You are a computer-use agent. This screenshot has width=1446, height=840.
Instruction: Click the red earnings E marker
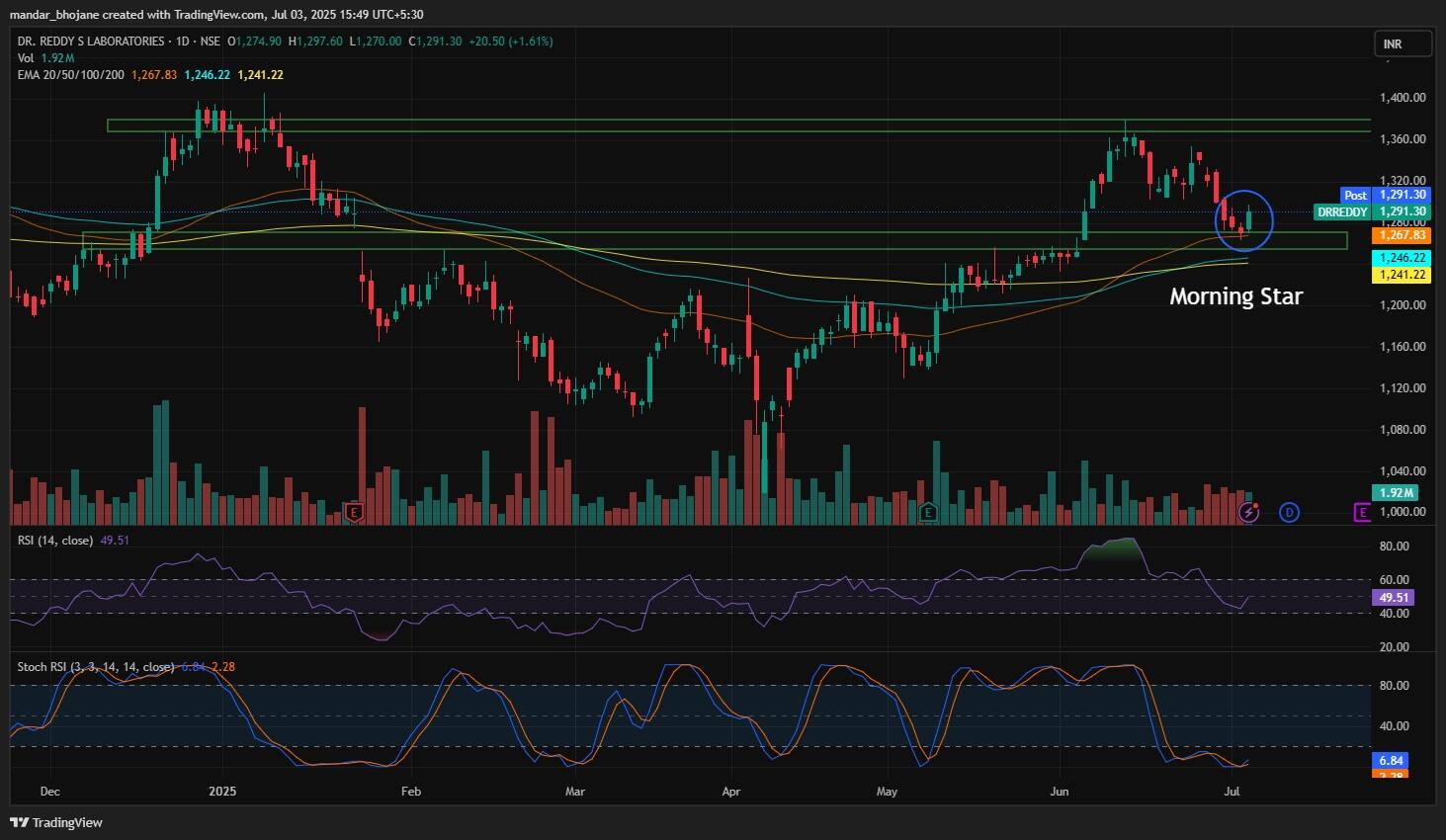[x=355, y=512]
